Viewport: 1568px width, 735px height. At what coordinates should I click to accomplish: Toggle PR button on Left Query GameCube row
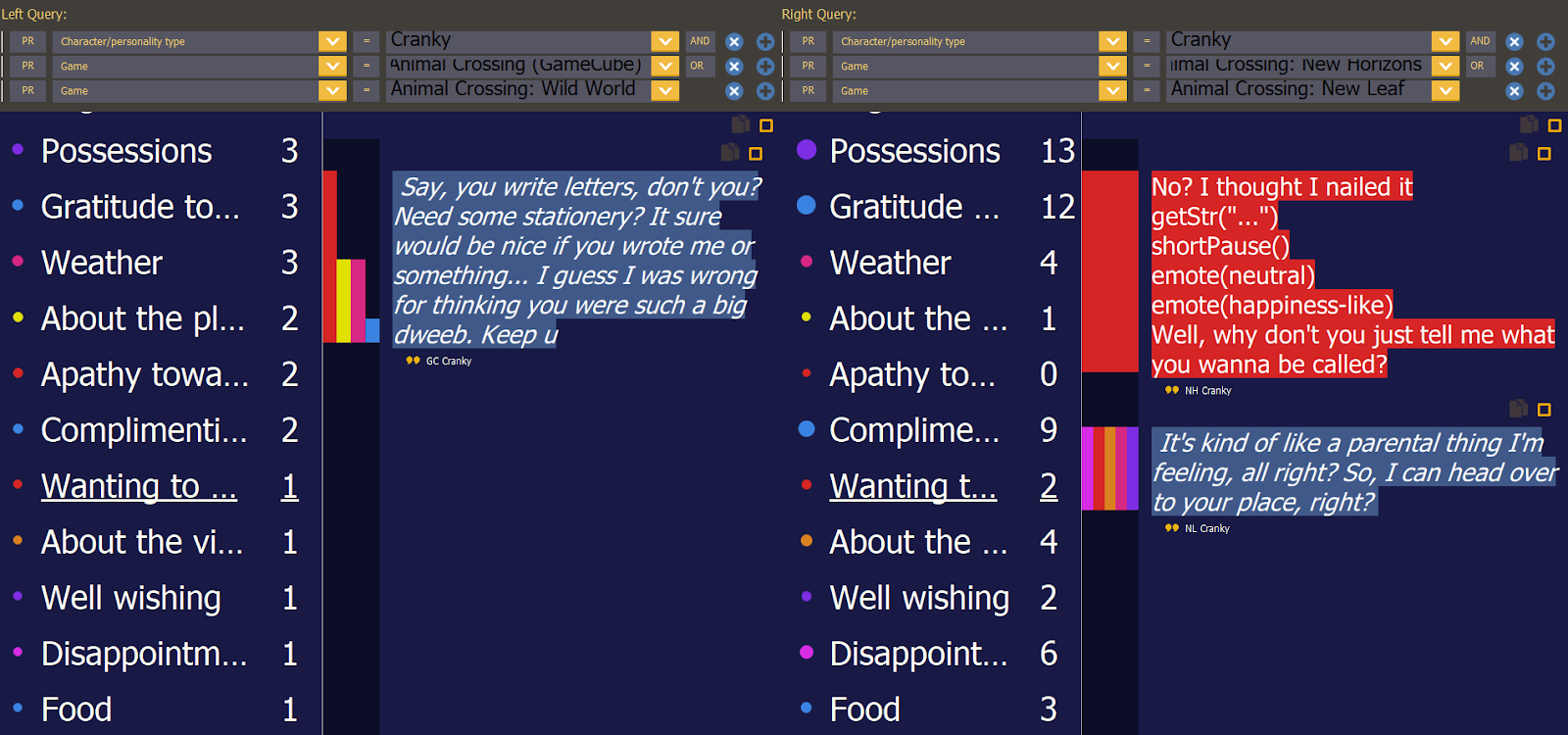pyautogui.click(x=28, y=66)
